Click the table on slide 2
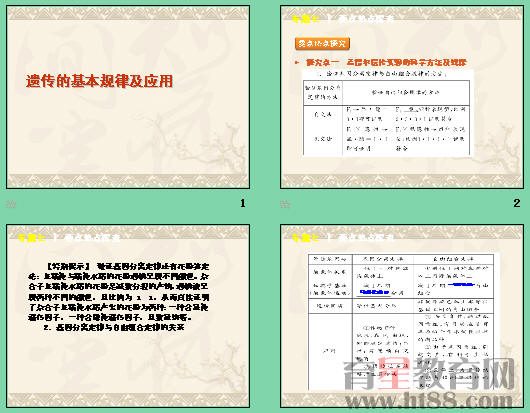The height and width of the screenshot is (413, 530). (x=386, y=118)
